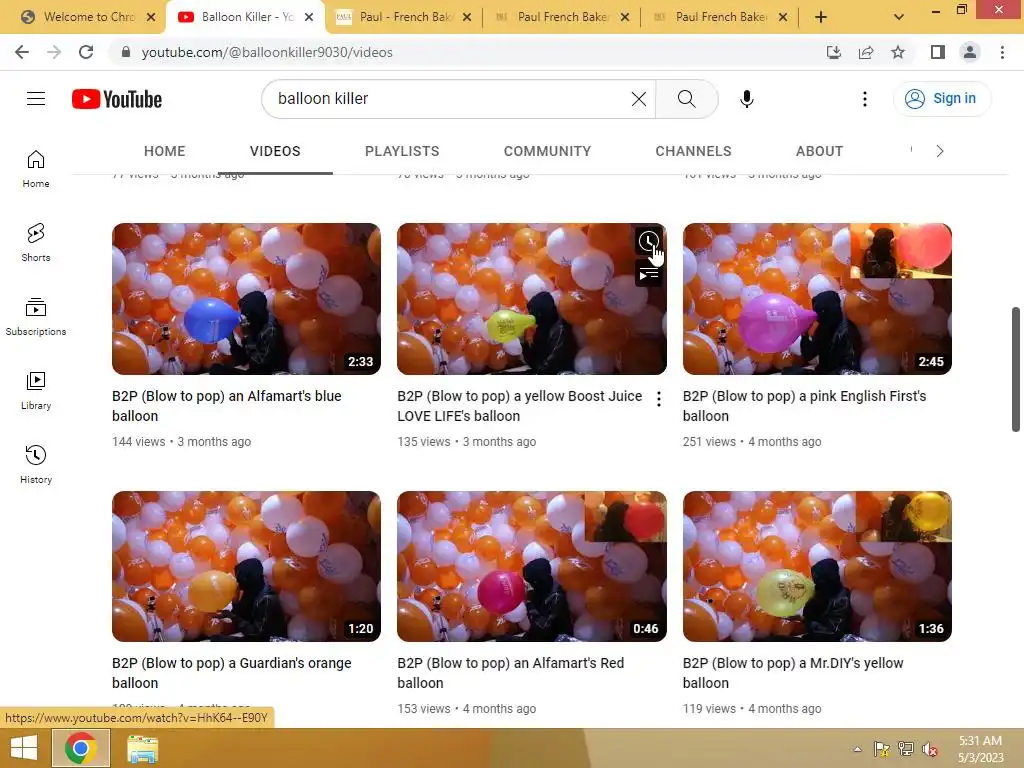Reload the page
Image resolution: width=1024 pixels, height=768 pixels.
click(x=86, y=52)
